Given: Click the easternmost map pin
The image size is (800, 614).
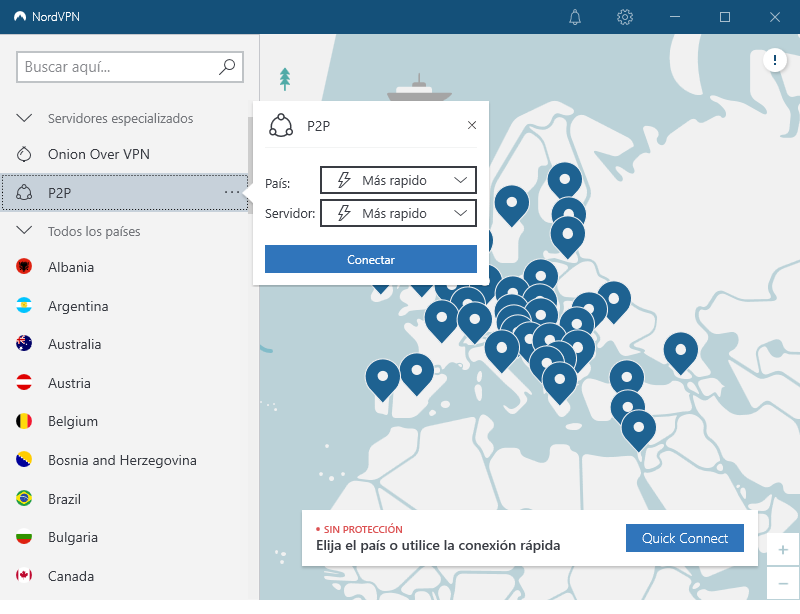Looking at the screenshot, I should click(681, 352).
